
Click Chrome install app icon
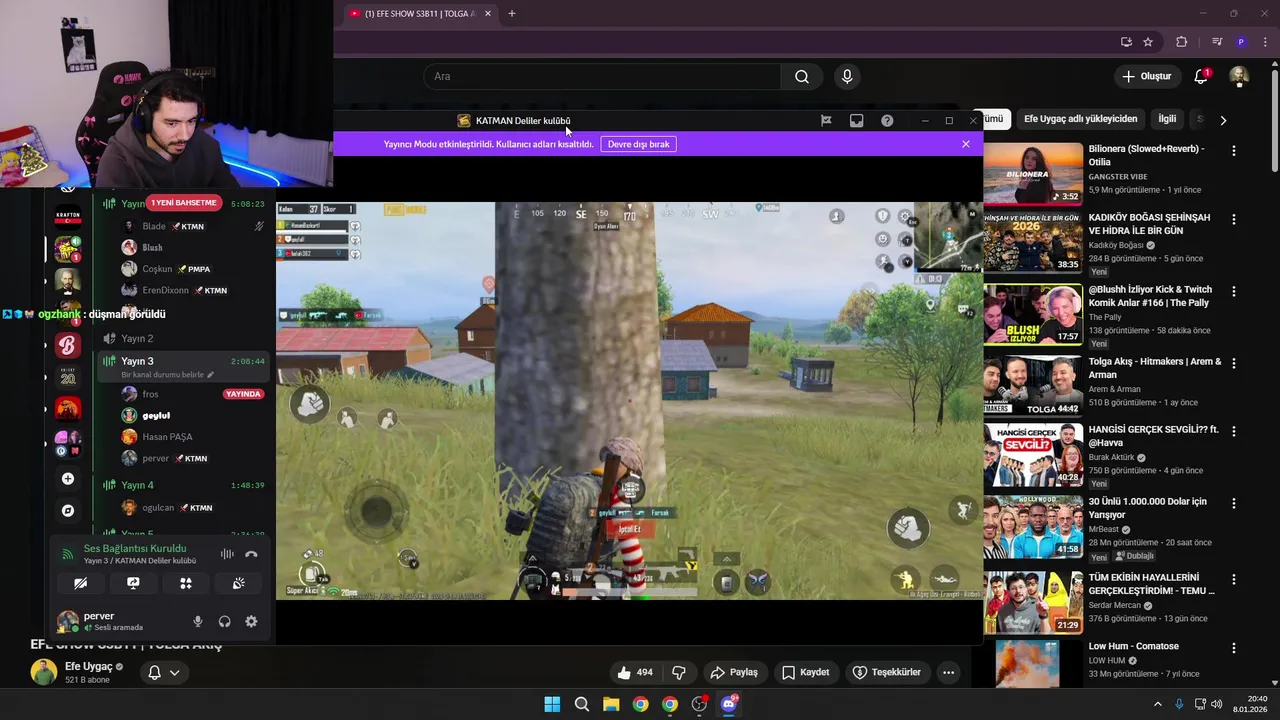coord(1126,42)
